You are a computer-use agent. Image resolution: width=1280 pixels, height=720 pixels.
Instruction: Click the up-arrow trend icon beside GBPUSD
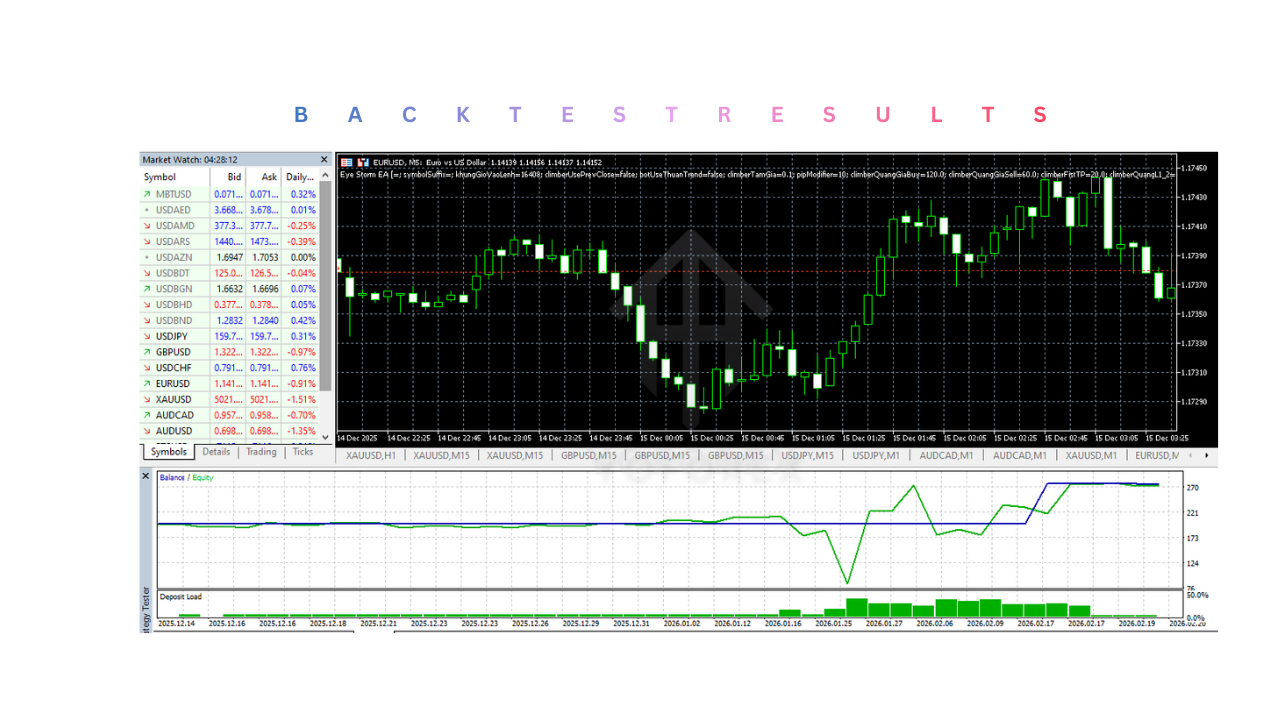147,352
